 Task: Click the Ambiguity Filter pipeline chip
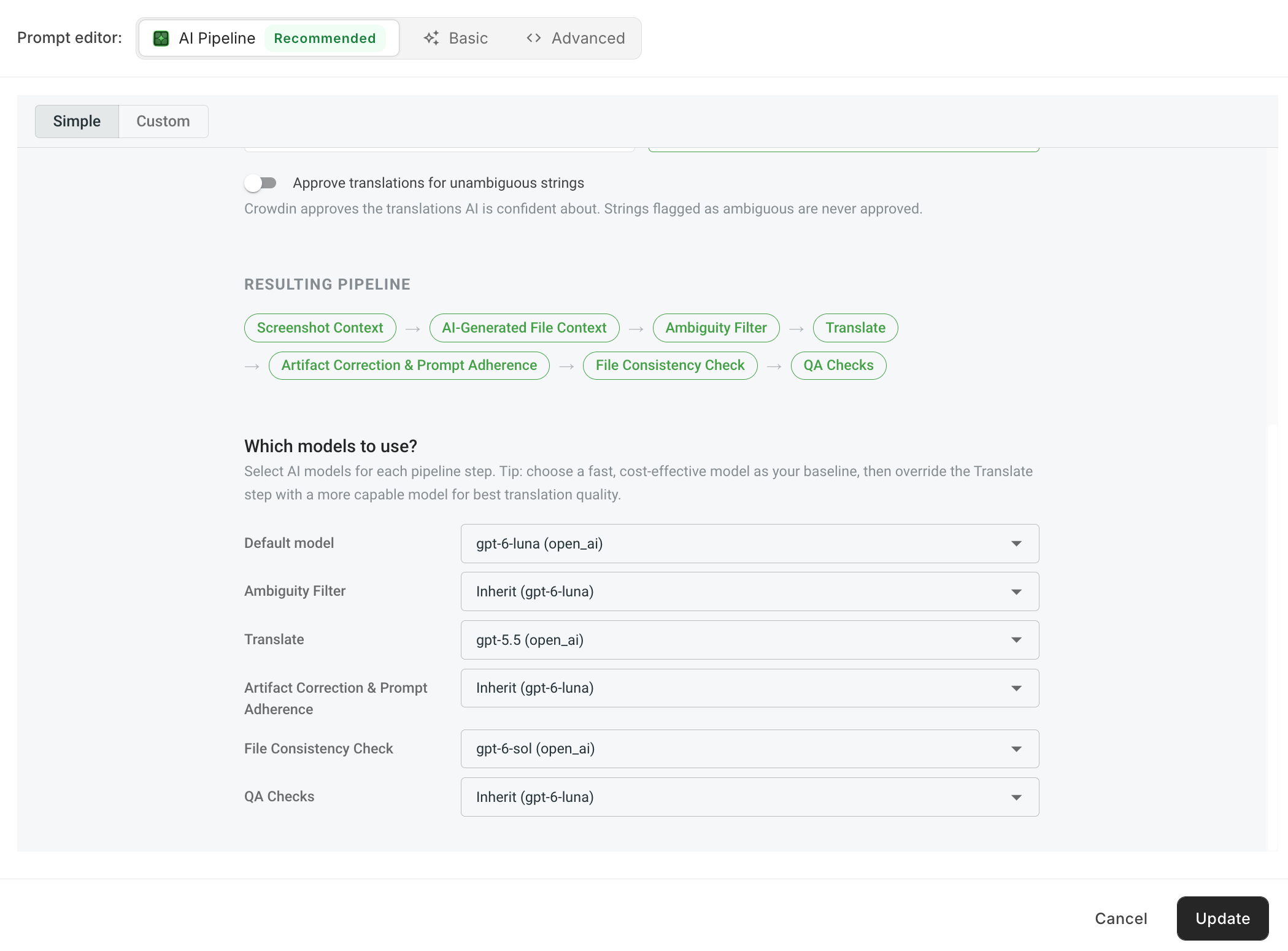pyautogui.click(x=716, y=328)
